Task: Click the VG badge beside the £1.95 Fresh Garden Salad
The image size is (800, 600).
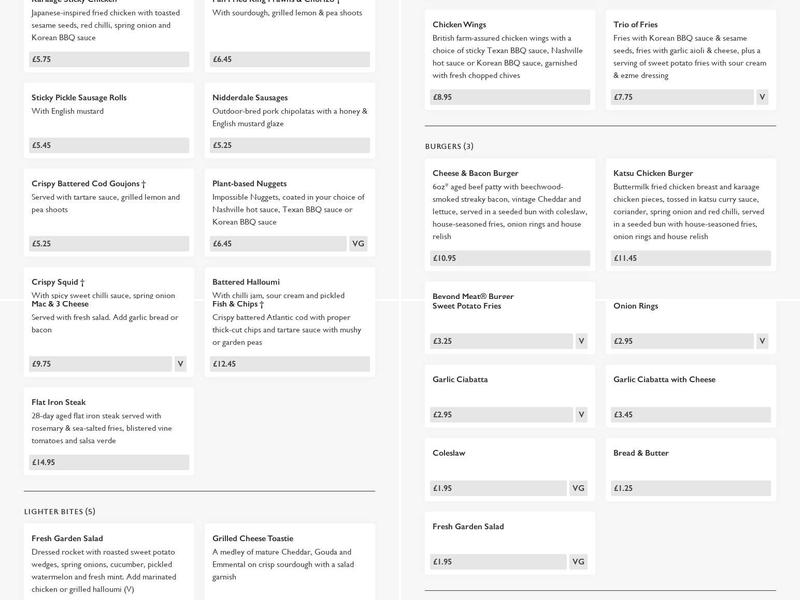Action: (578, 562)
